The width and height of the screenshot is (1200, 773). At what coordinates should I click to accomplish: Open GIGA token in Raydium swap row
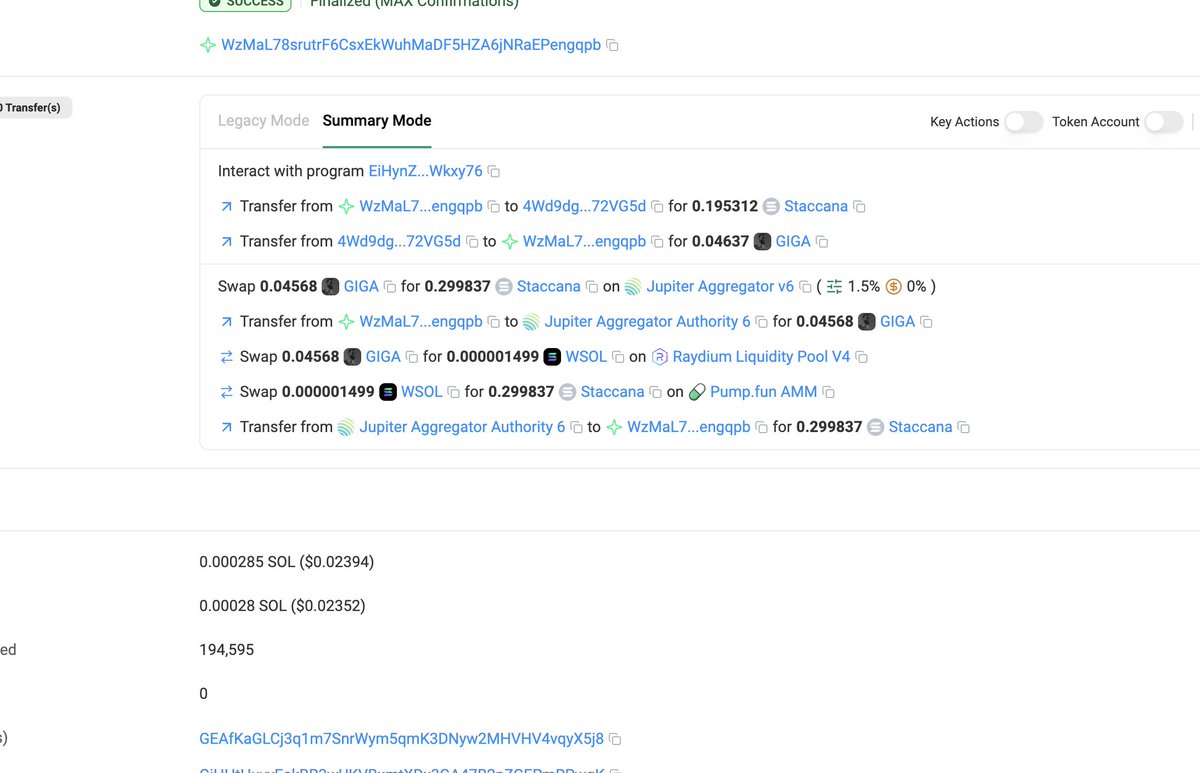[383, 356]
